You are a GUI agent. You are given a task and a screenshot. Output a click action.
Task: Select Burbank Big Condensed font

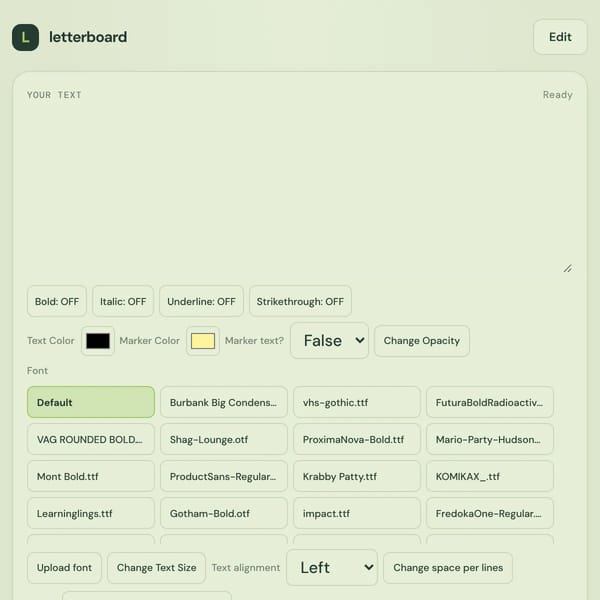(224, 402)
